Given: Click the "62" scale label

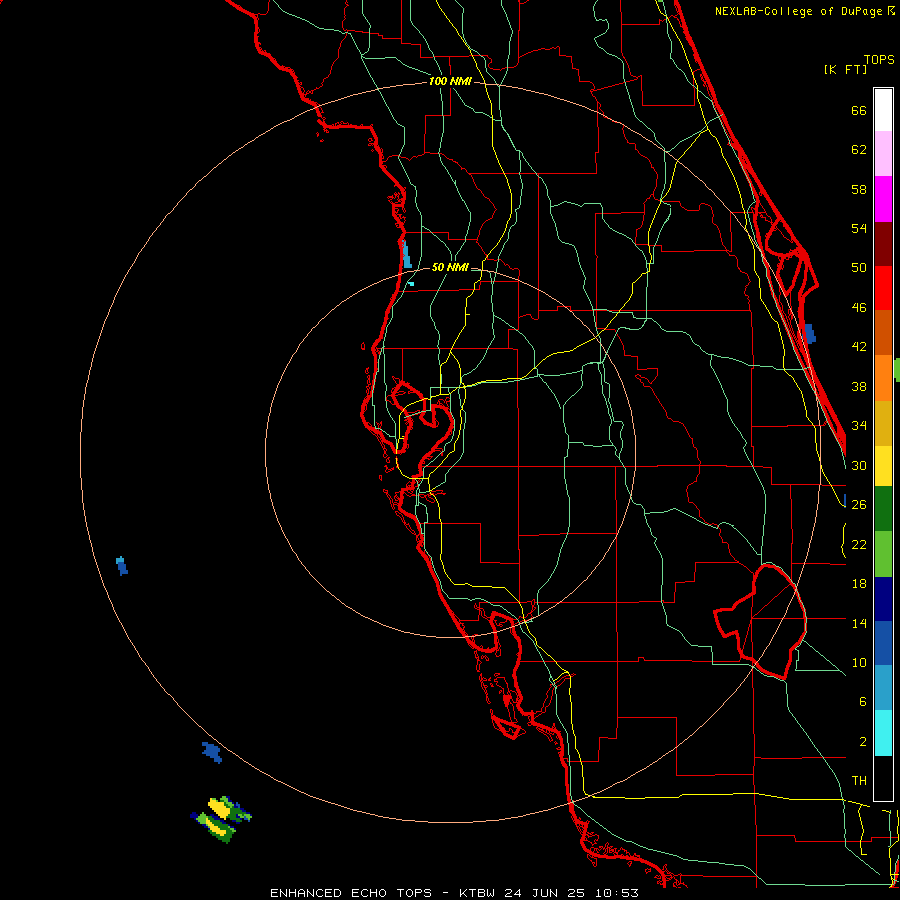Looking at the screenshot, I should 859,150.
